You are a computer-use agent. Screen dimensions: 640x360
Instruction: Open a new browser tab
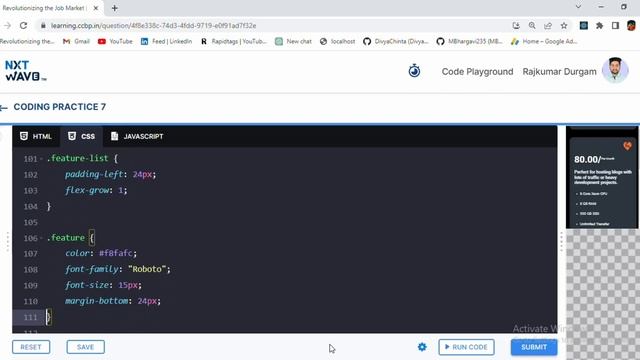(115, 8)
